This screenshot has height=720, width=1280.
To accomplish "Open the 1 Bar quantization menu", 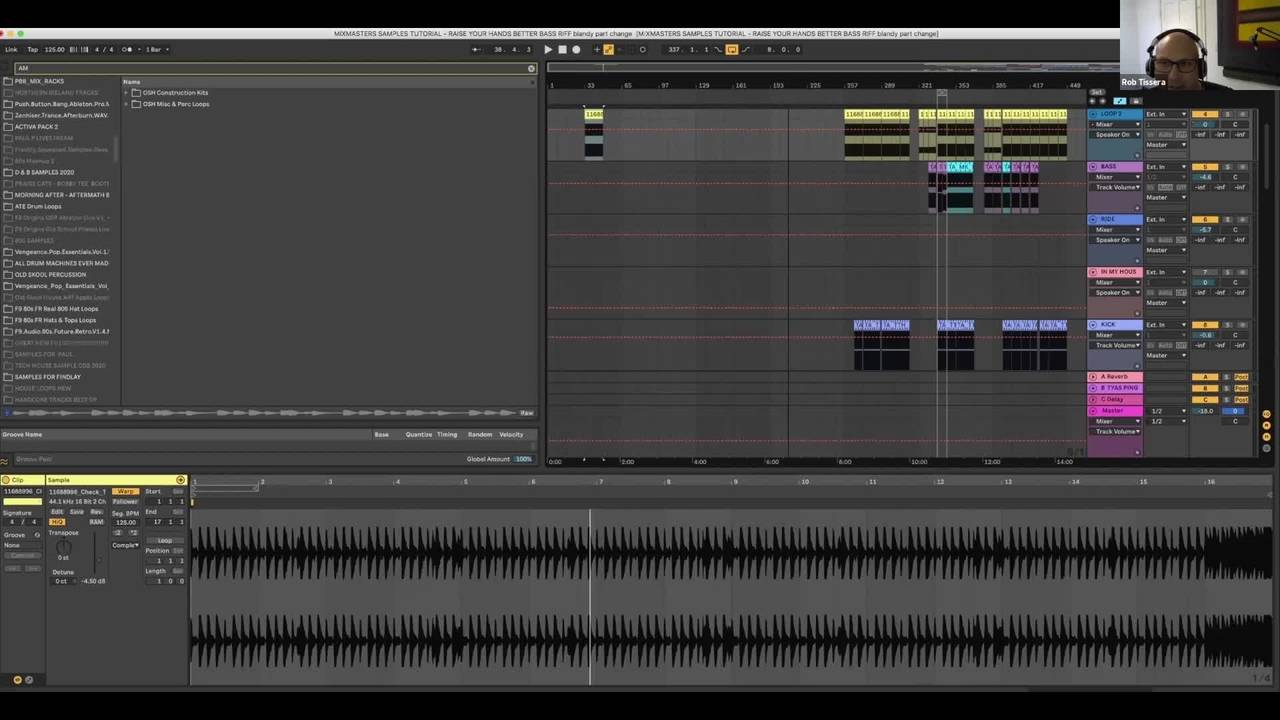I will [x=156, y=49].
